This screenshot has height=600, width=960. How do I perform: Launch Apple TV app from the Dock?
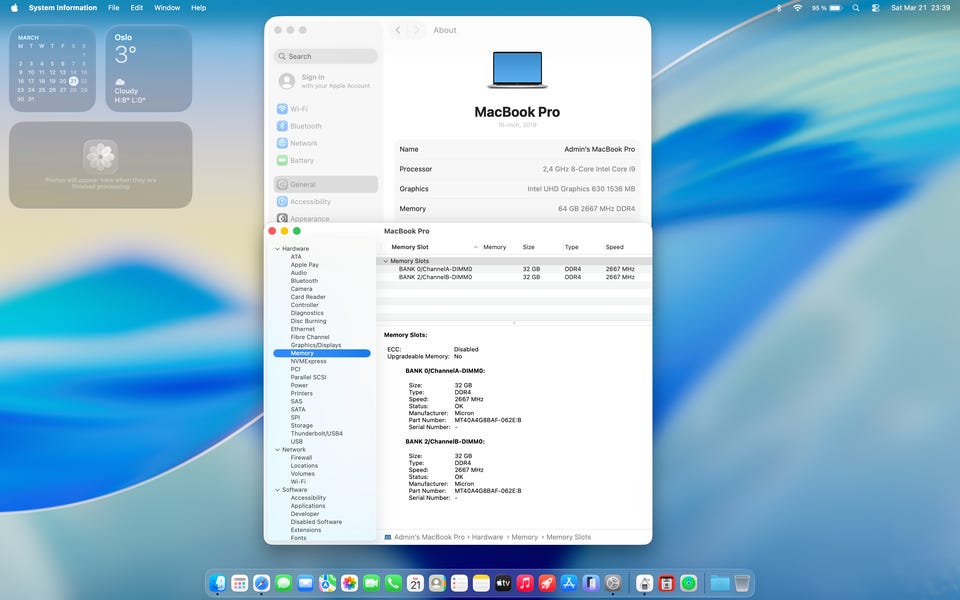(503, 582)
